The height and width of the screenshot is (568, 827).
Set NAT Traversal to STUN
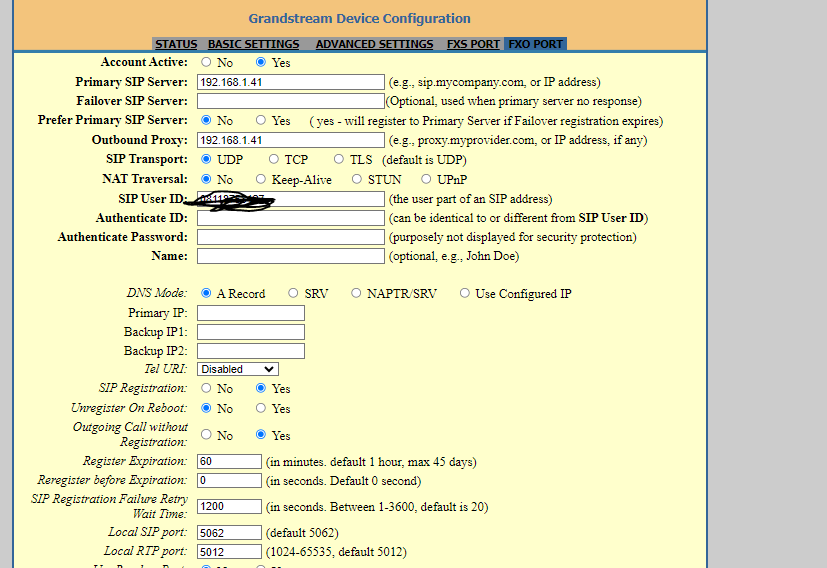pyautogui.click(x=357, y=179)
